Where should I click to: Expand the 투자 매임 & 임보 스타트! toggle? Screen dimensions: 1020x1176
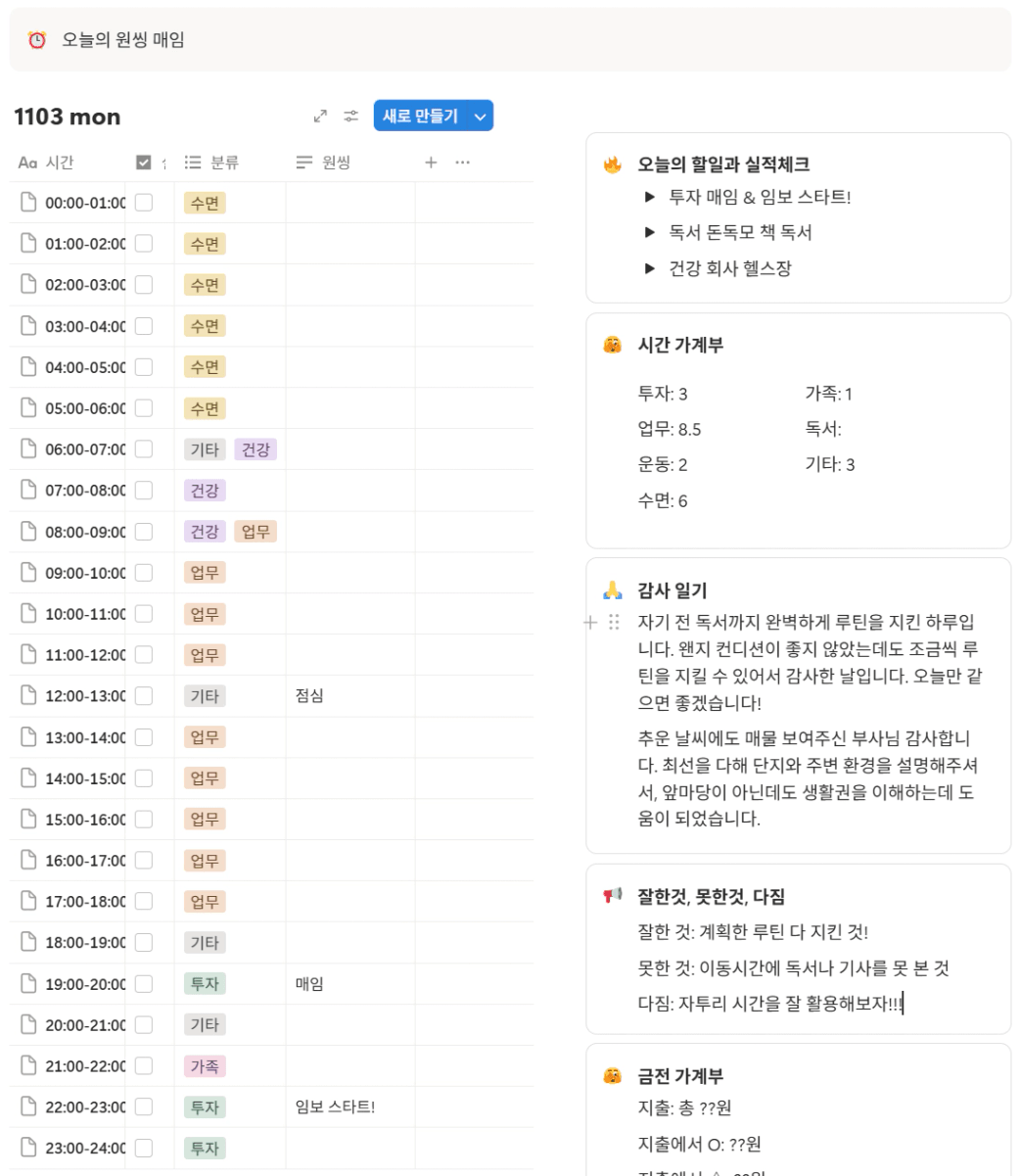pyautogui.click(x=649, y=198)
